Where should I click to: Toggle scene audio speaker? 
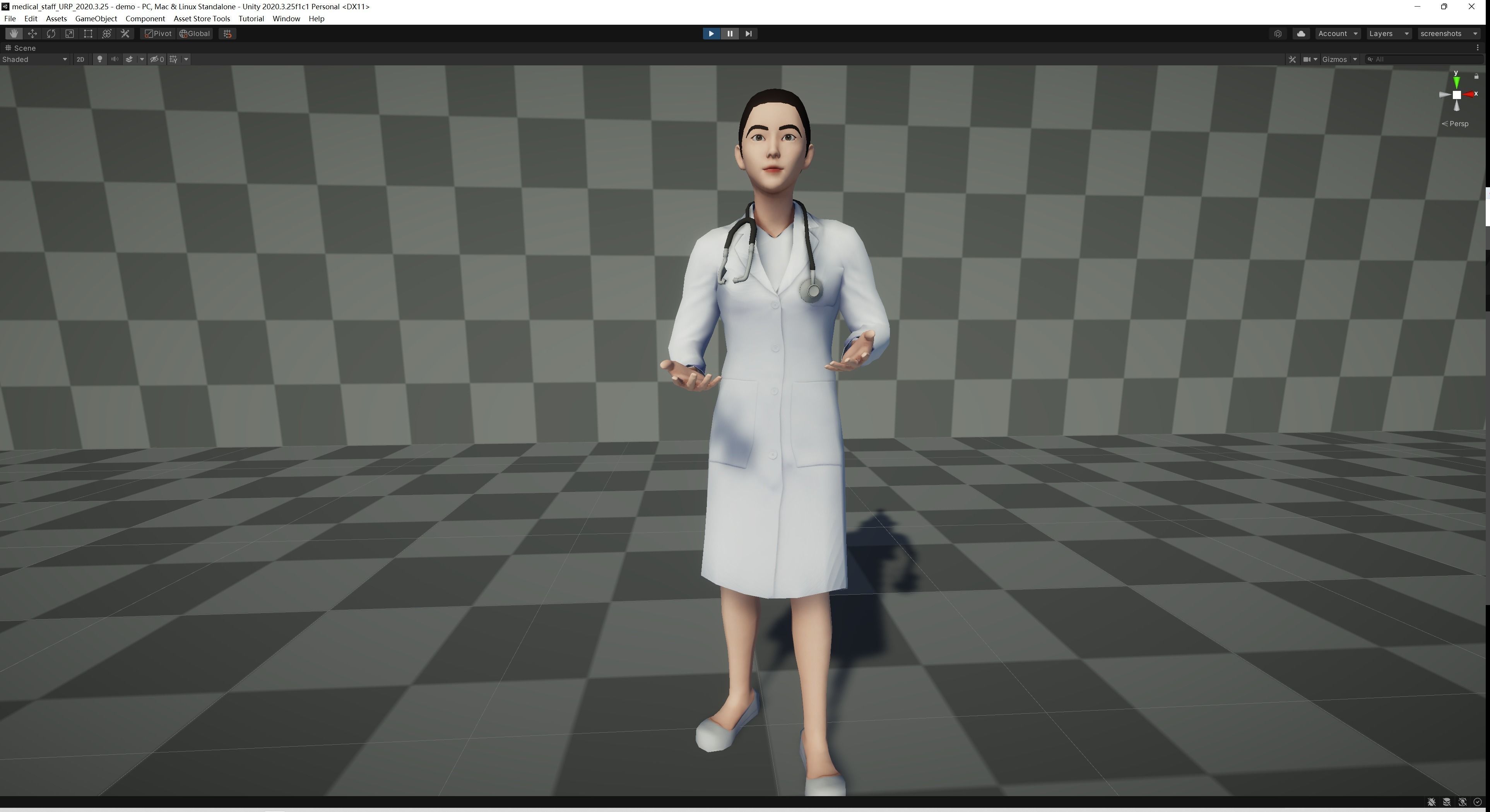[x=115, y=59]
